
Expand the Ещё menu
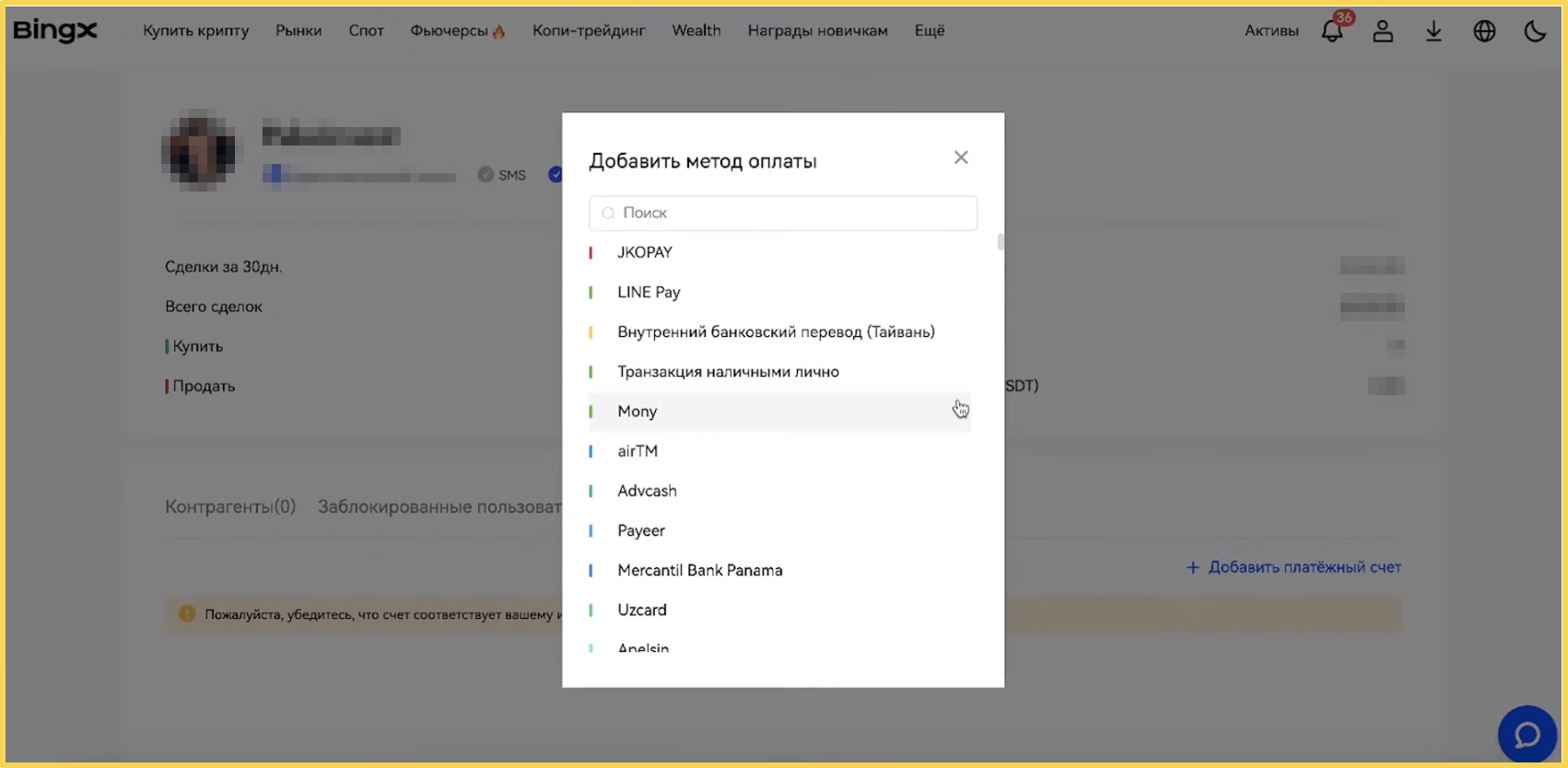[x=930, y=30]
